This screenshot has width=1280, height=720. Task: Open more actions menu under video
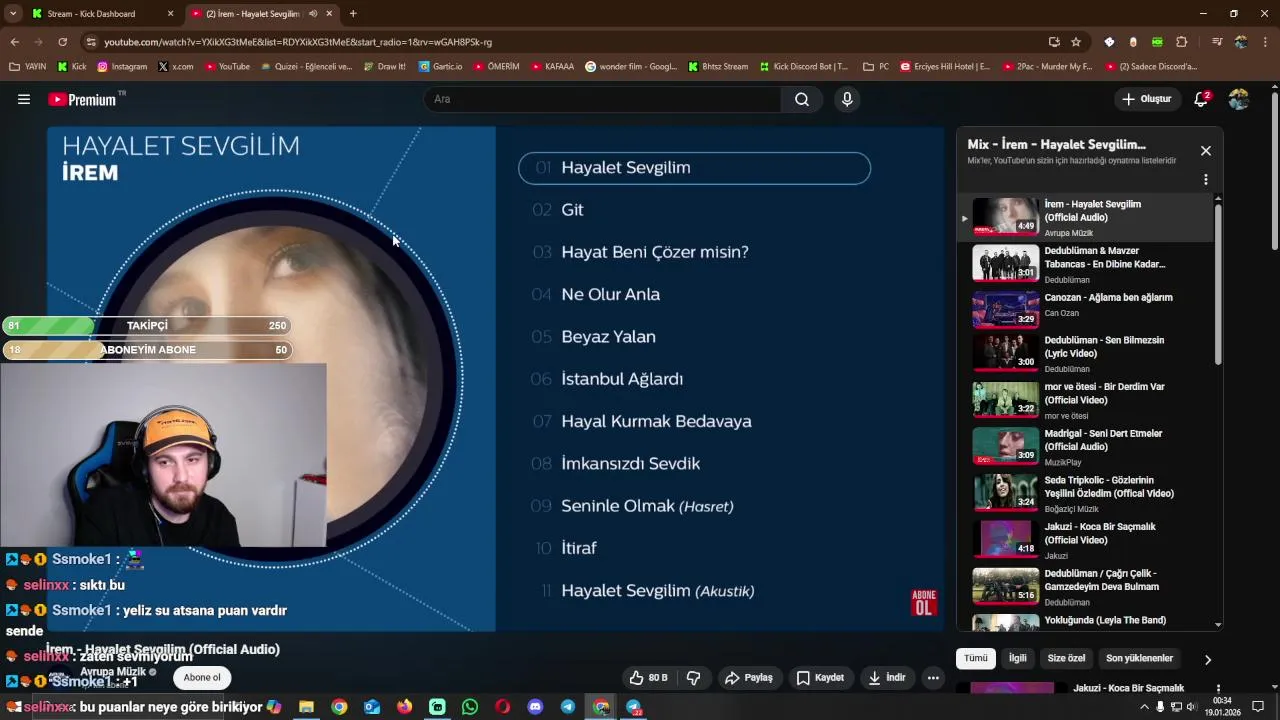933,677
